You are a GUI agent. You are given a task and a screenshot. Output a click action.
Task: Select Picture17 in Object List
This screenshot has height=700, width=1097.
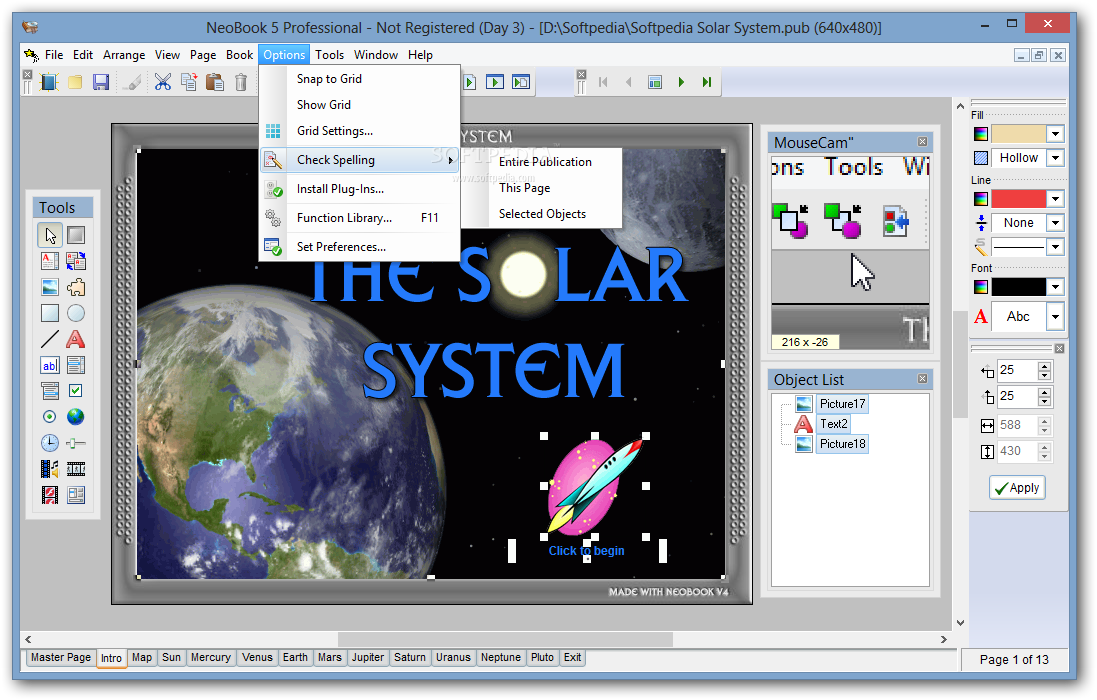coord(842,403)
